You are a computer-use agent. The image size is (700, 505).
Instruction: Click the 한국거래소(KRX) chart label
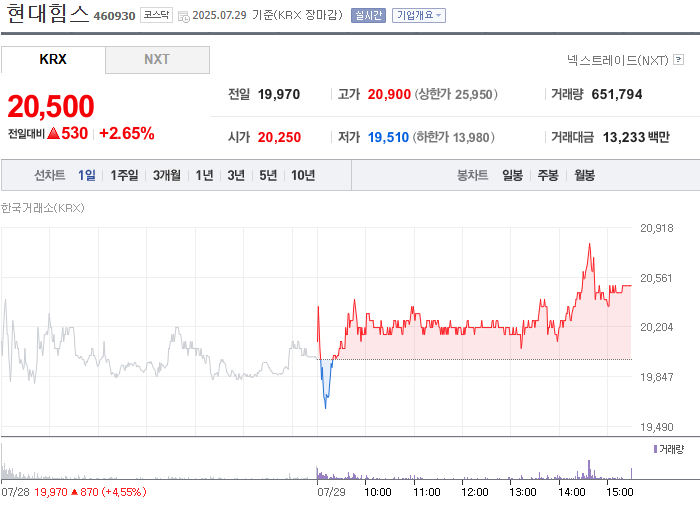pyautogui.click(x=42, y=208)
